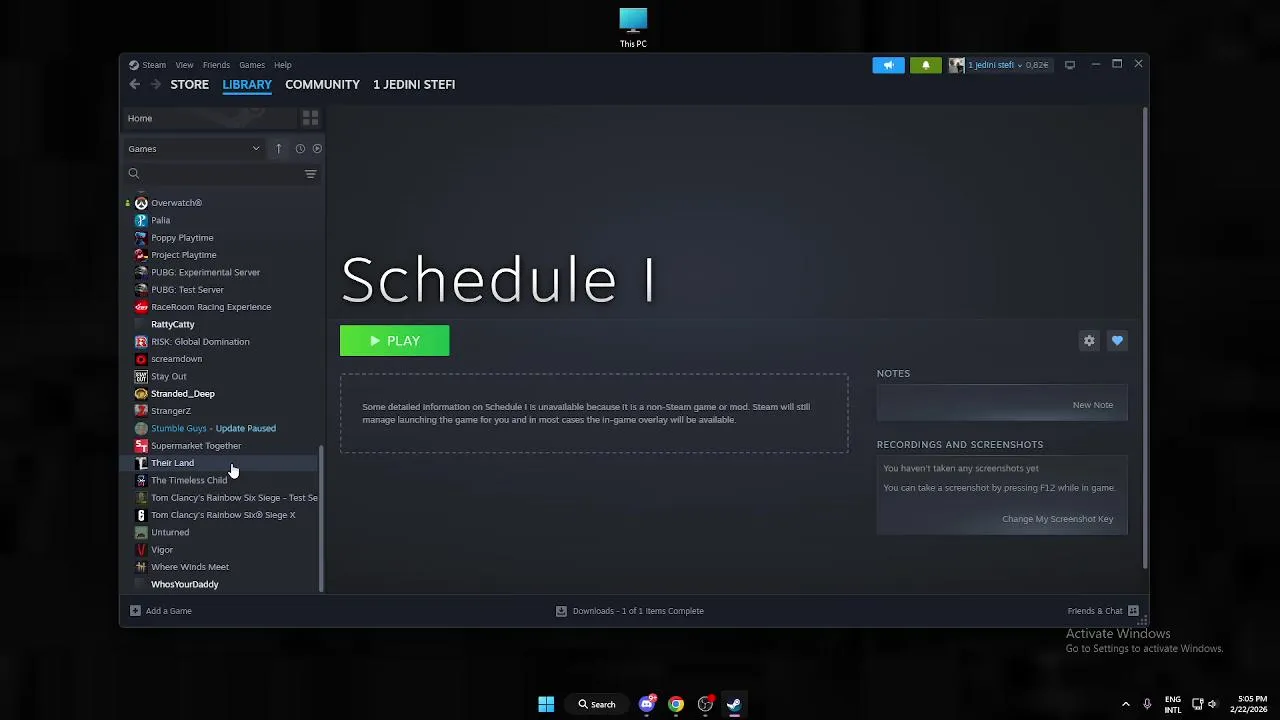The height and width of the screenshot is (720, 1280).
Task: Open Chrome from the taskbar
Action: tap(676, 704)
